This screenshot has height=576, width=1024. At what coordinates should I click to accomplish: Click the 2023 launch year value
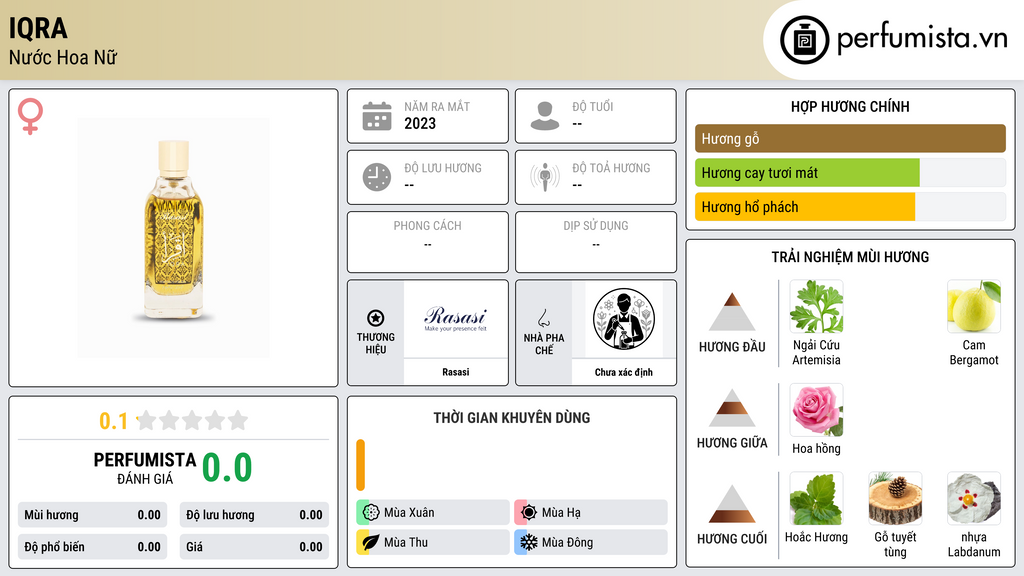(420, 123)
